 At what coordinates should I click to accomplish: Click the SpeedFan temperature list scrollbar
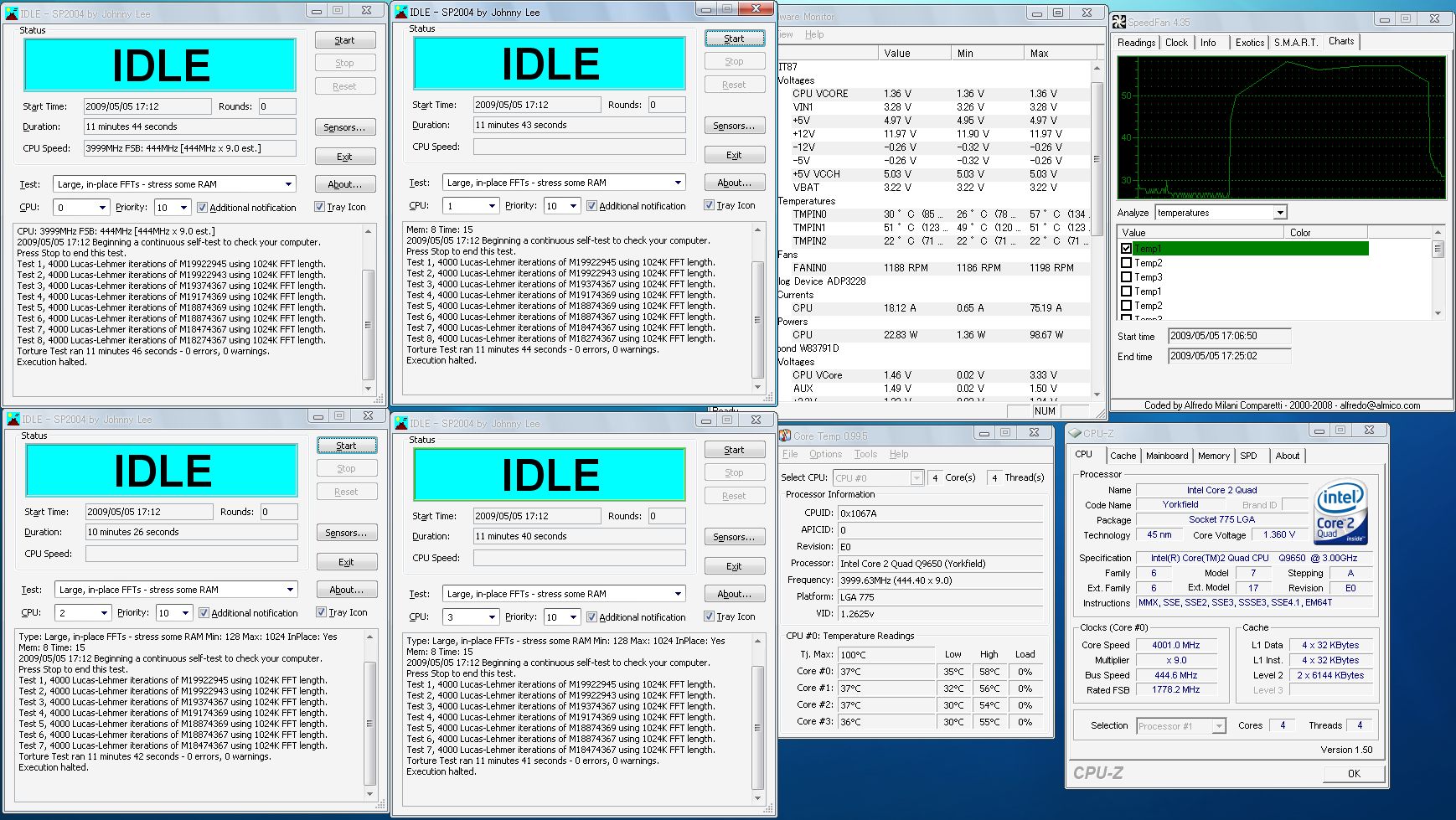click(x=1438, y=272)
